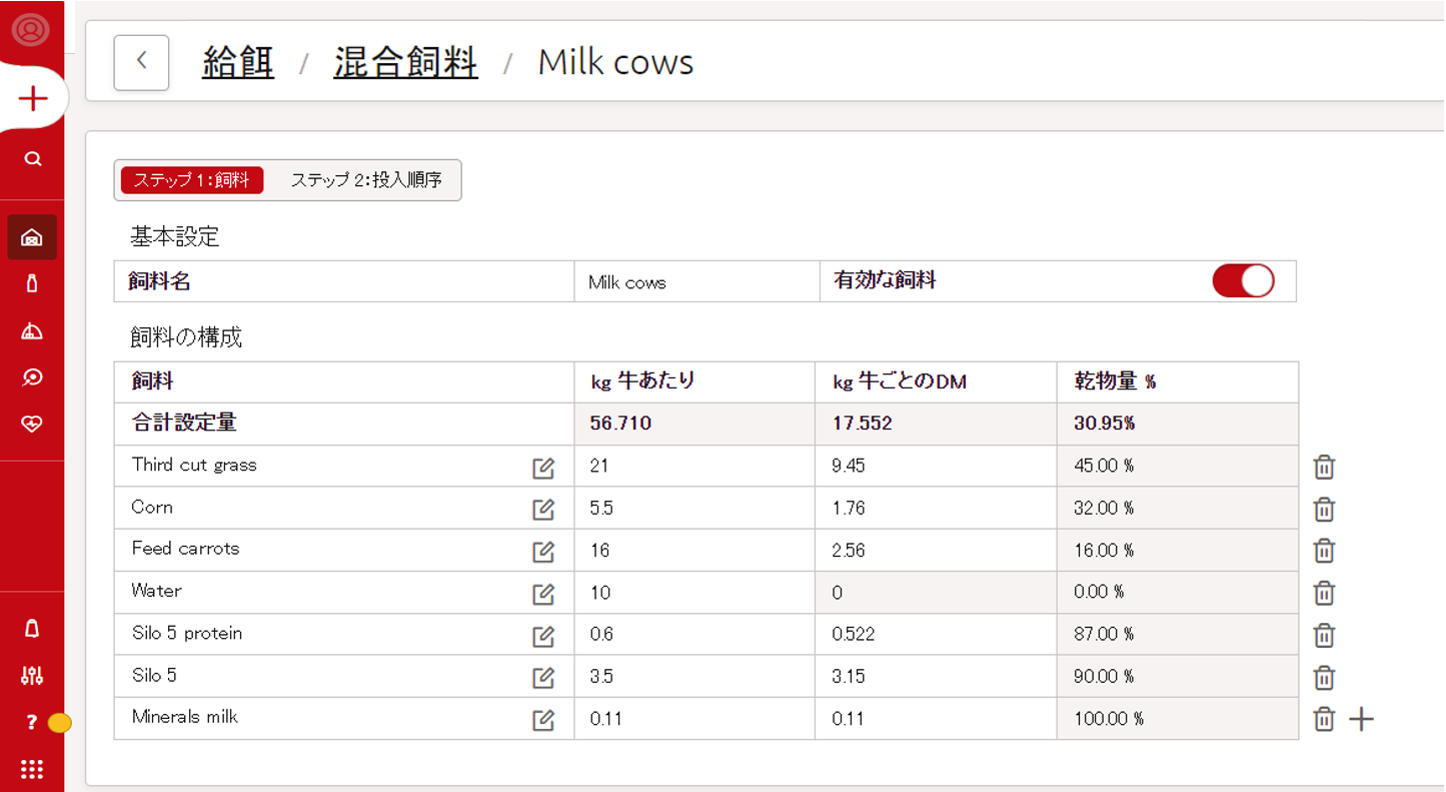Screen dimensions: 1446x792
Task: Click the Minerals milk kg value 0.11
Action: (x=695, y=718)
